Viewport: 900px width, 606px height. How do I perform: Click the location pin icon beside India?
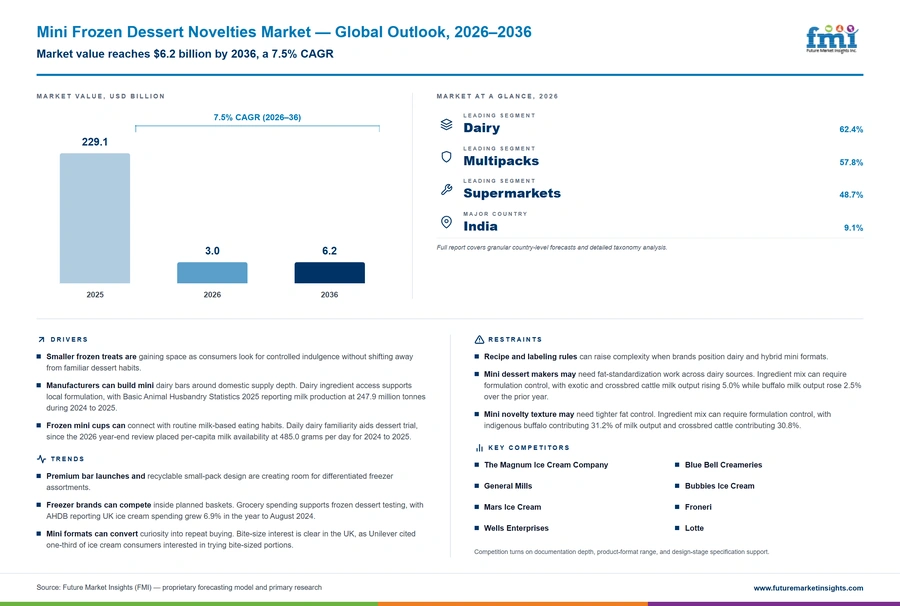(446, 222)
